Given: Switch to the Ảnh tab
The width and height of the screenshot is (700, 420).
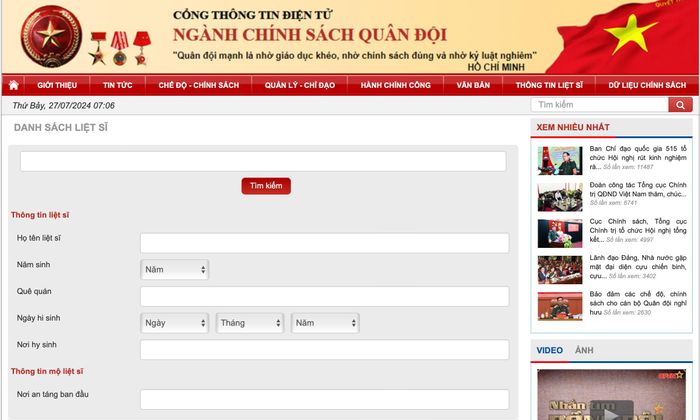Looking at the screenshot, I should click(584, 350).
